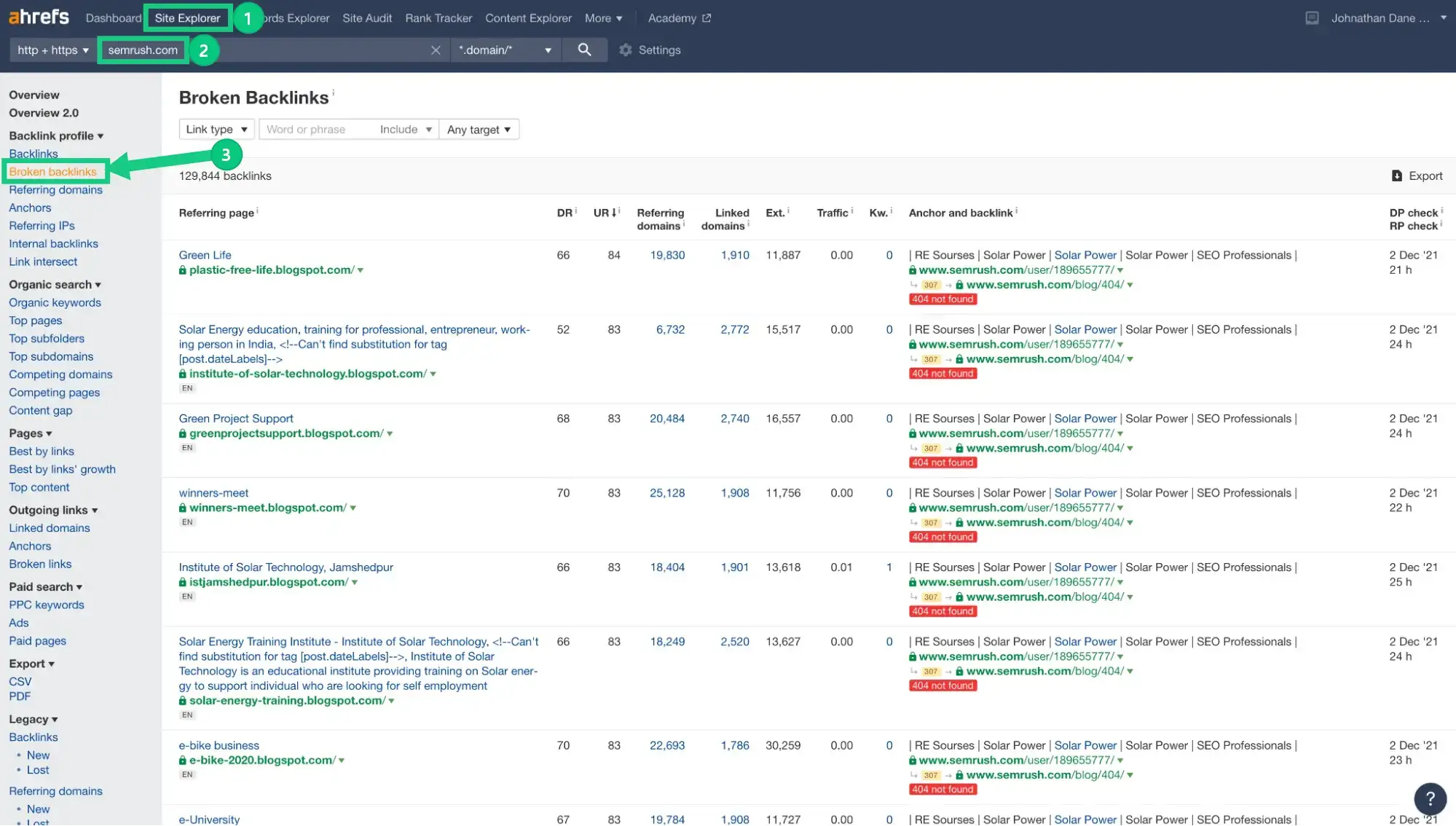Collapse the Outgoing links sidebar section
The width and height of the screenshot is (1456, 826).
tap(53, 511)
